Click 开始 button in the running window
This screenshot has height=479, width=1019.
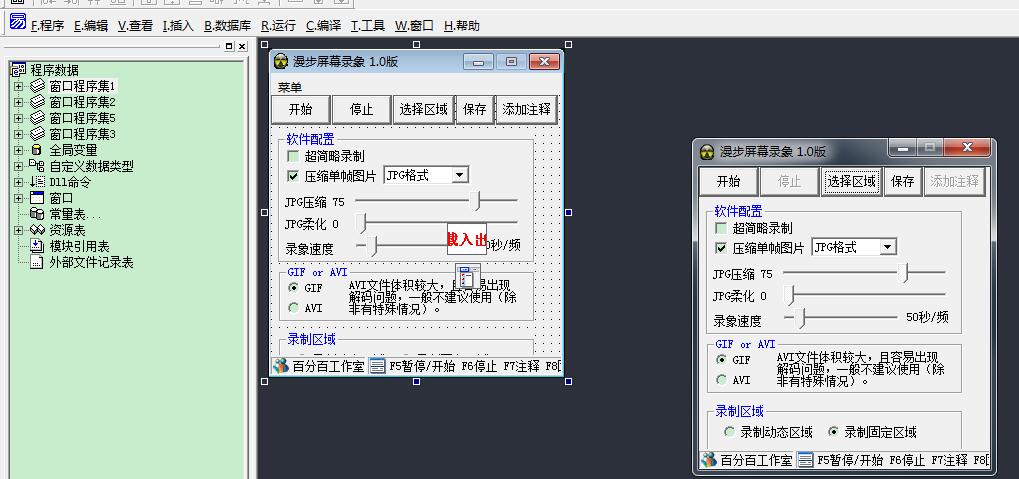728,181
